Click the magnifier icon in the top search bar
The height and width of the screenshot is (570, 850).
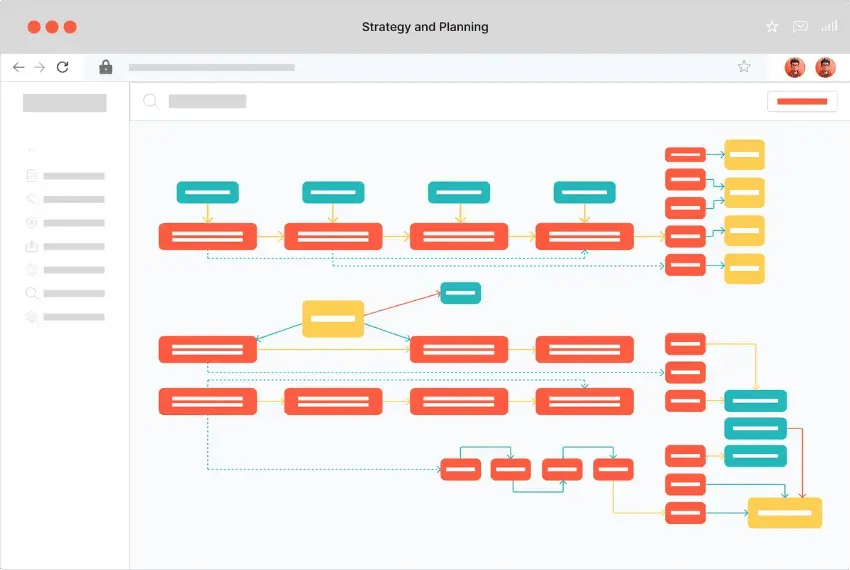tap(151, 101)
